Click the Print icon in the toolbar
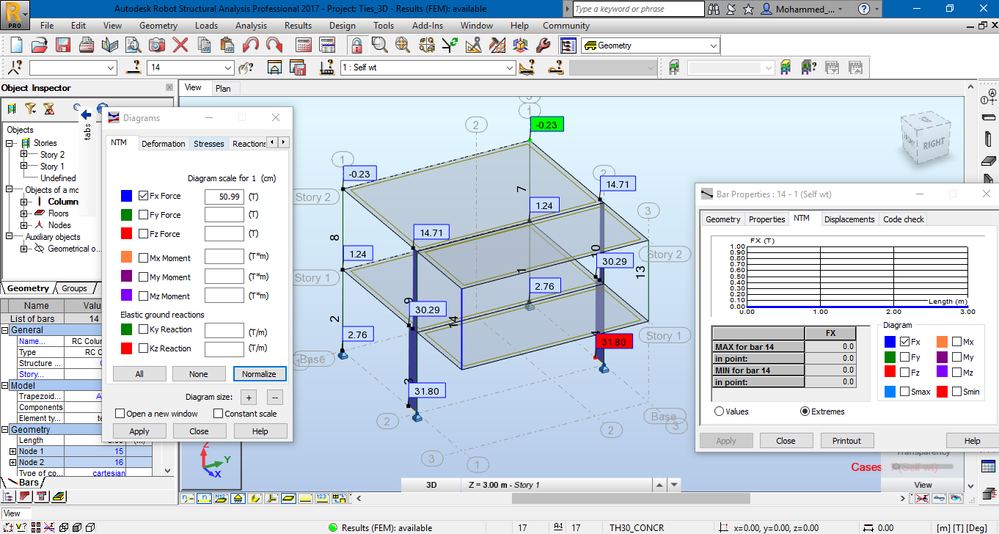Screen dimensions: 999x534 [x=87, y=45]
